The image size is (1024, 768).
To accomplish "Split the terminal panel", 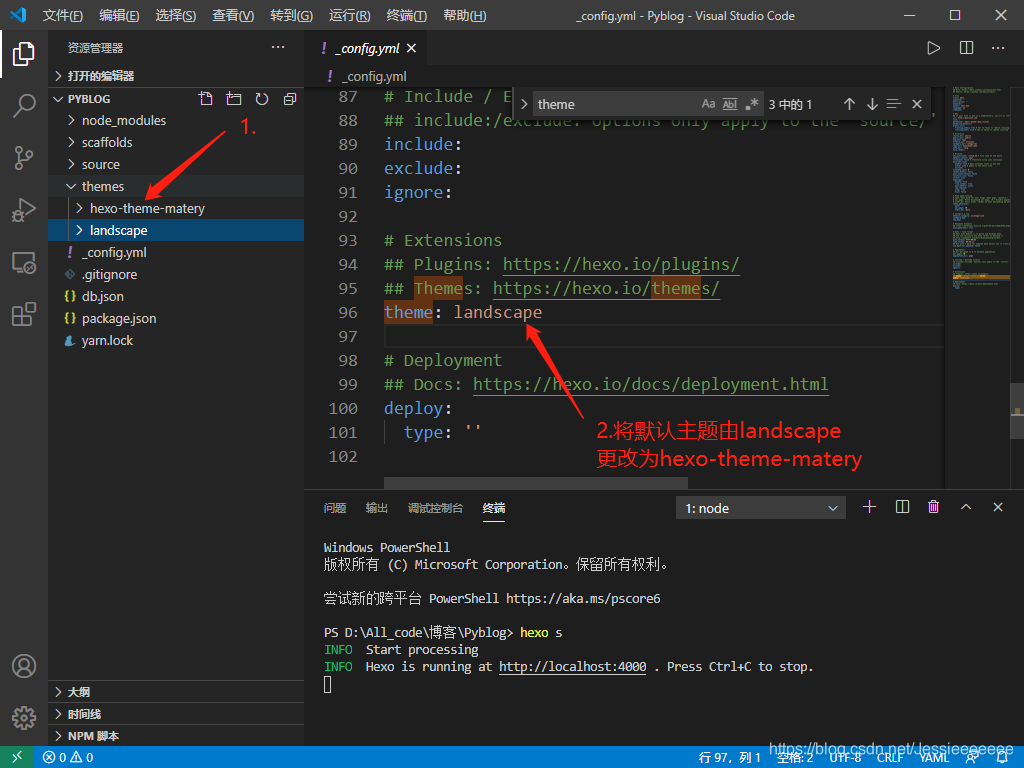I will (903, 507).
